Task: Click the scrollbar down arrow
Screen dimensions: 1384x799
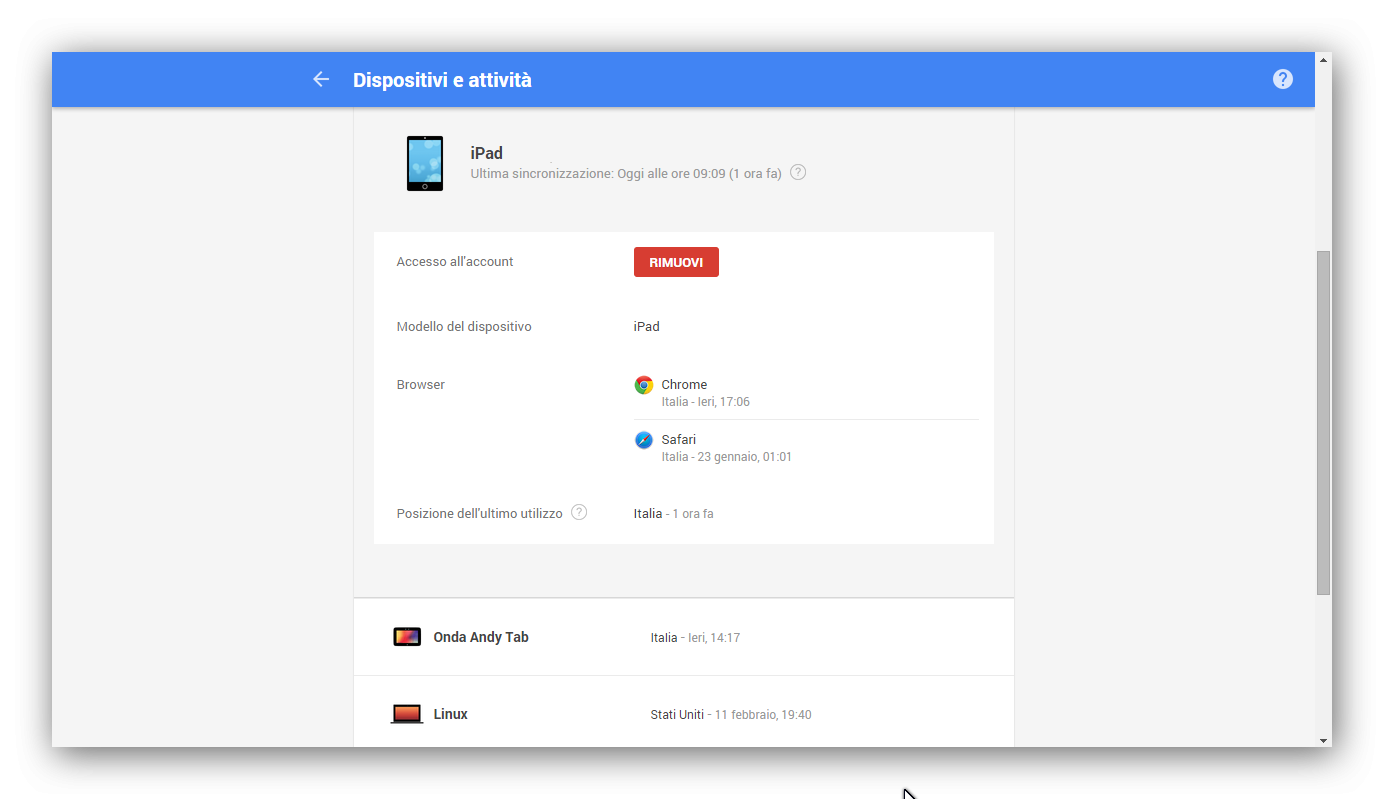Action: (x=1324, y=740)
